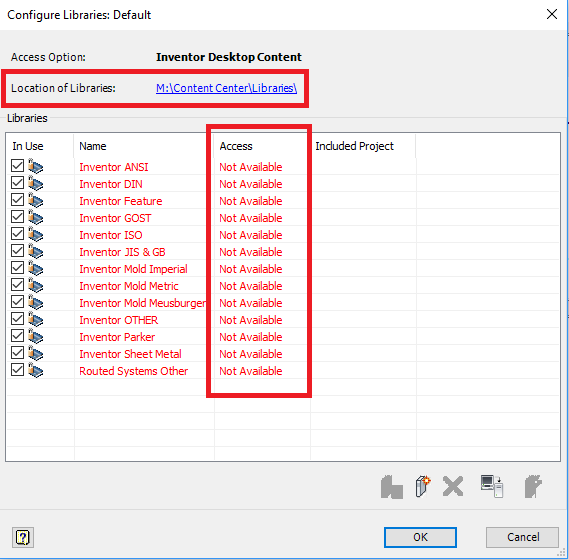Click the library icon beside Inventor ANSI
Image resolution: width=569 pixels, height=560 pixels.
pyautogui.click(x=36, y=166)
